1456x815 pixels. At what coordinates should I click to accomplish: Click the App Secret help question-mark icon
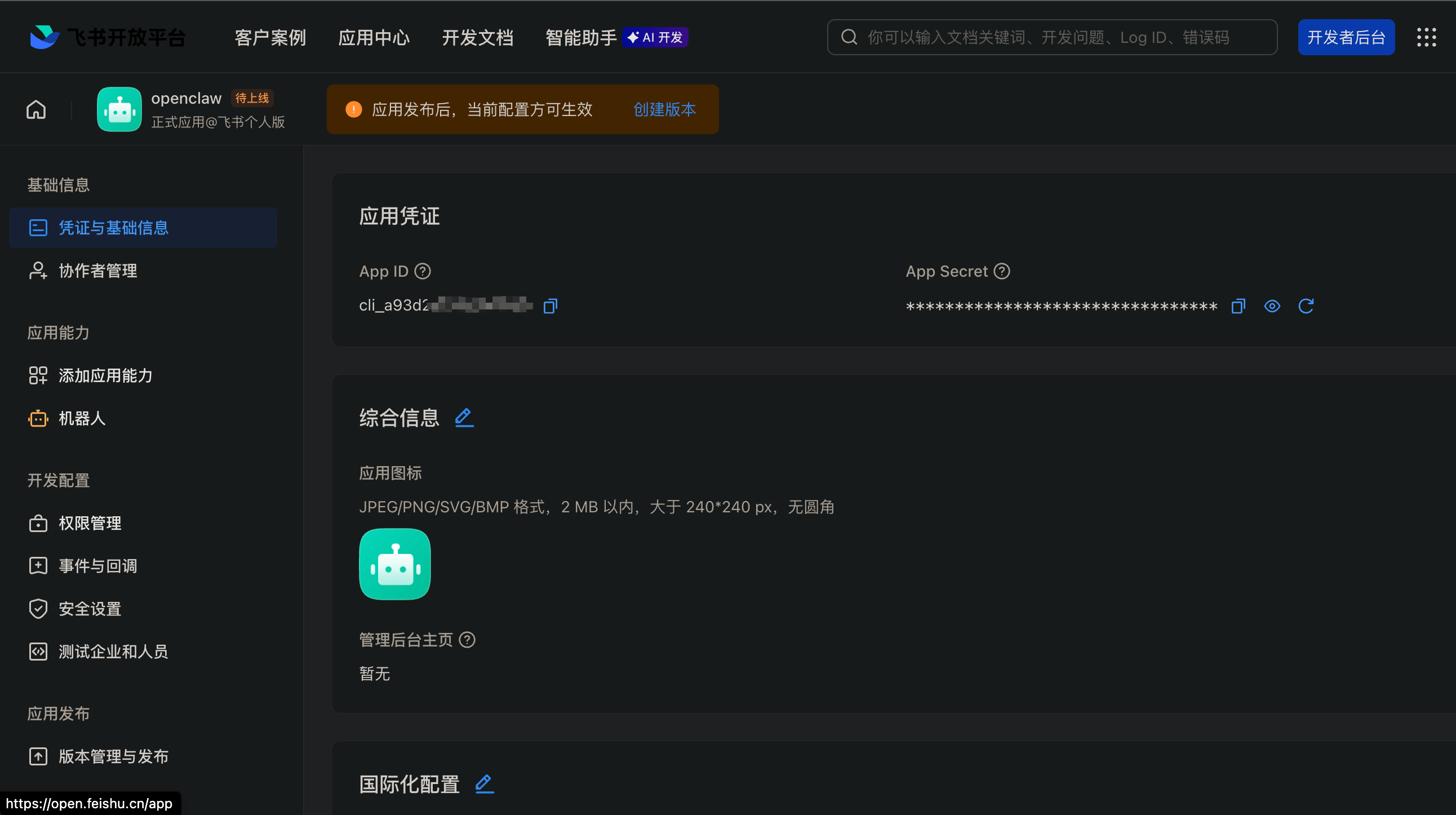(x=1002, y=271)
